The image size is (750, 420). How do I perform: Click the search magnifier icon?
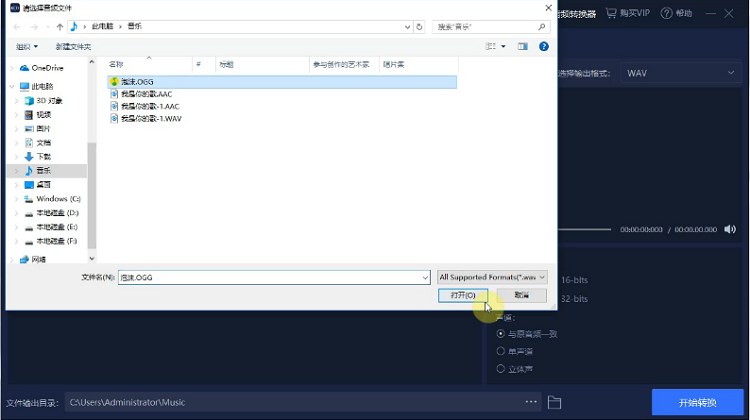point(541,27)
